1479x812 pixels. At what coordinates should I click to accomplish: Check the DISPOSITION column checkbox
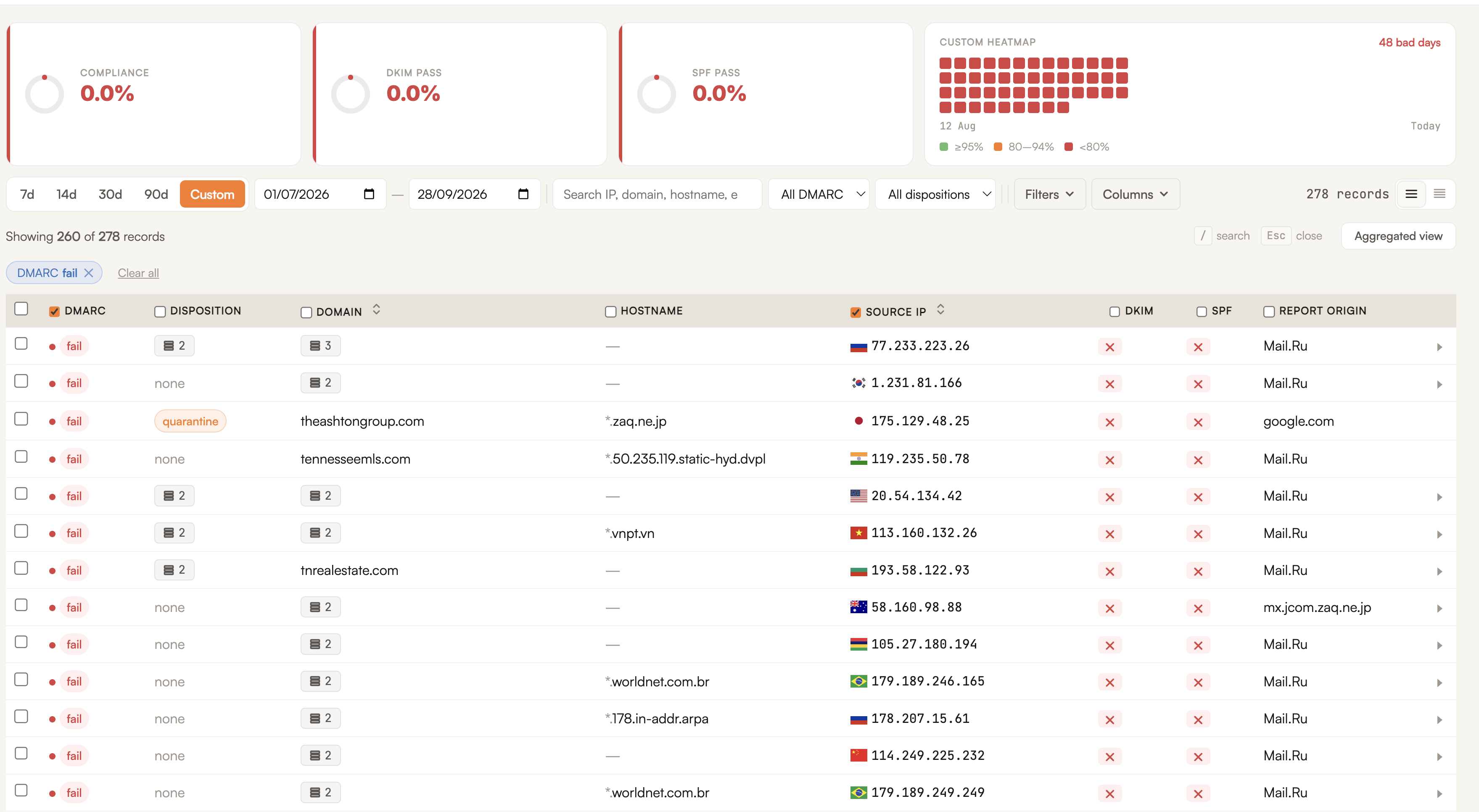click(x=160, y=311)
